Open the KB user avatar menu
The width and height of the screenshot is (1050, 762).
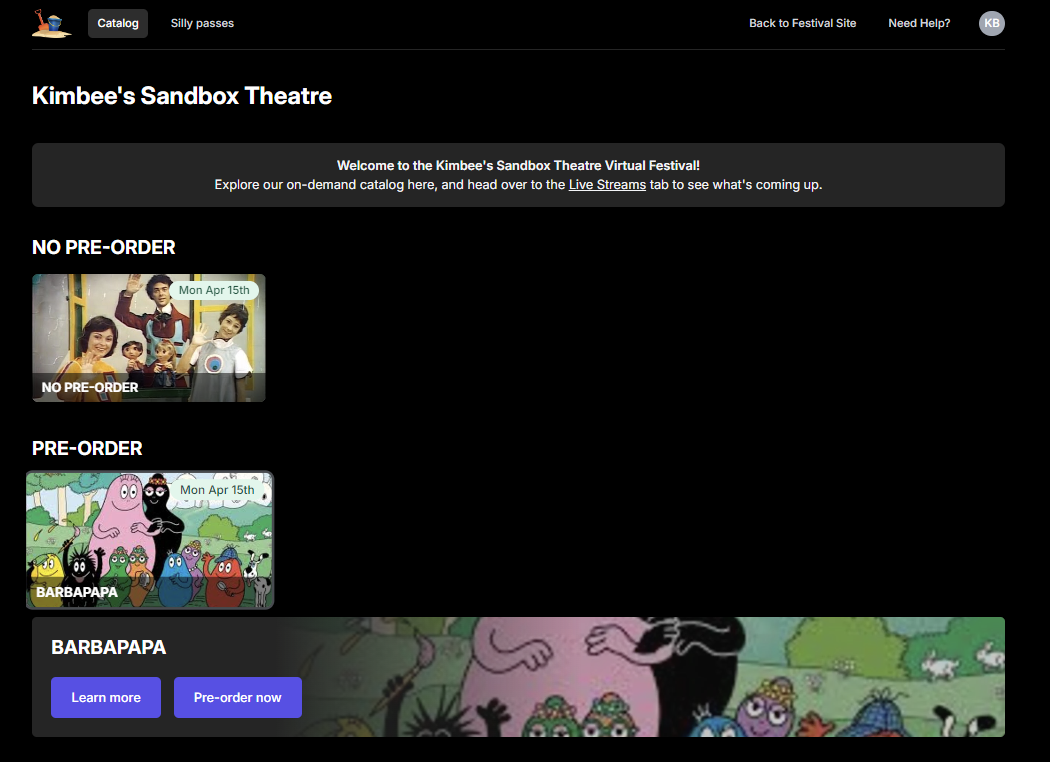(991, 23)
